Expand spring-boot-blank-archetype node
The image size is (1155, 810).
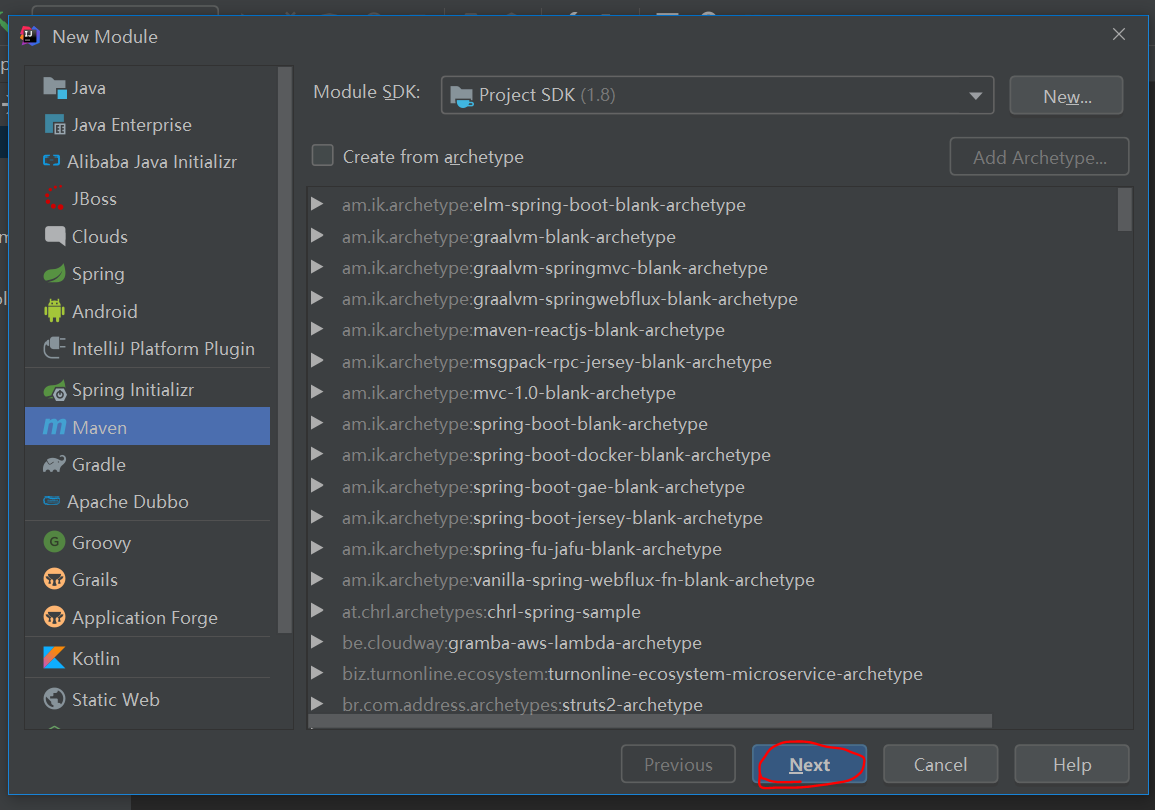(x=317, y=423)
